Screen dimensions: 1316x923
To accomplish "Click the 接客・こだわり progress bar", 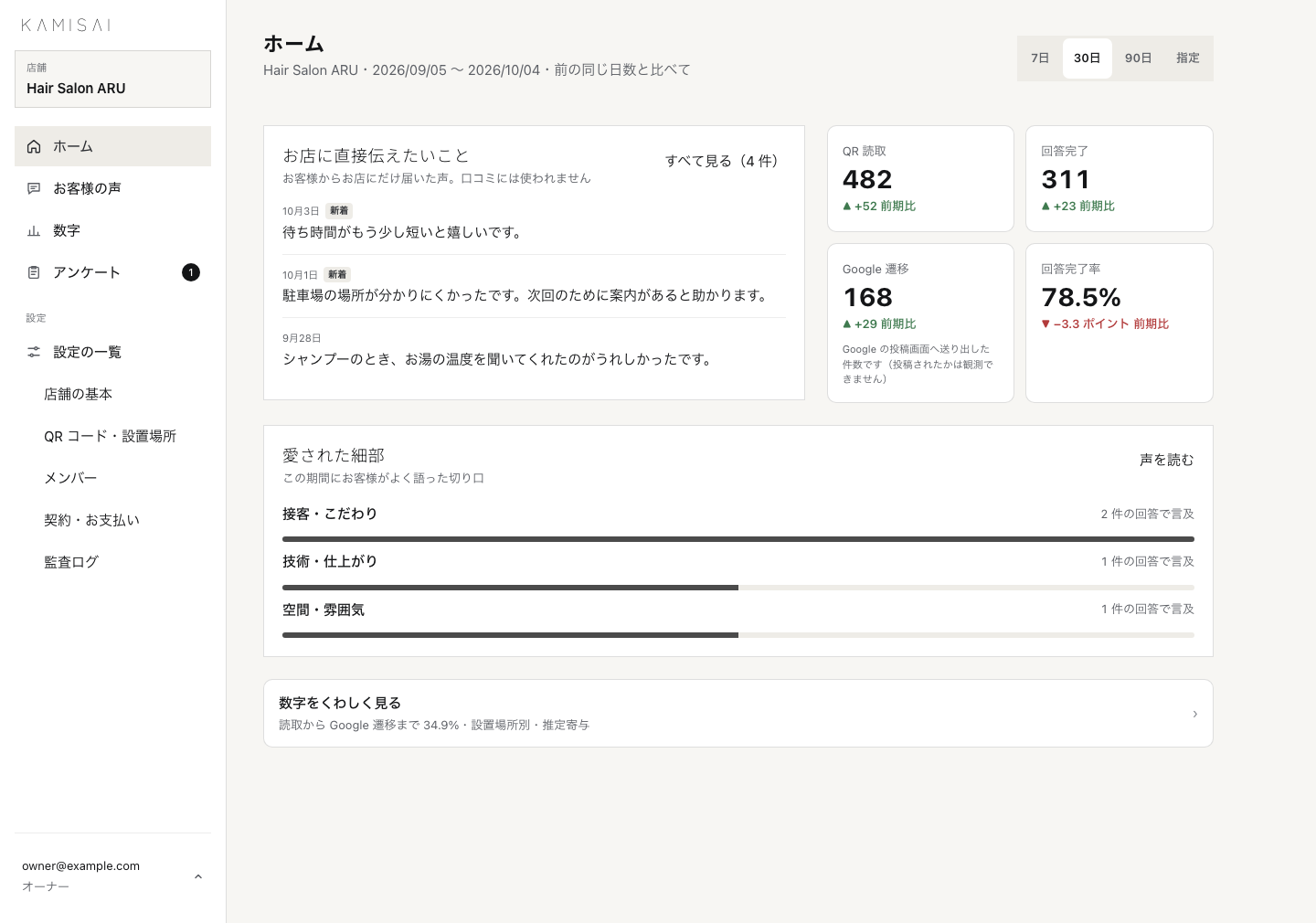I will [738, 539].
